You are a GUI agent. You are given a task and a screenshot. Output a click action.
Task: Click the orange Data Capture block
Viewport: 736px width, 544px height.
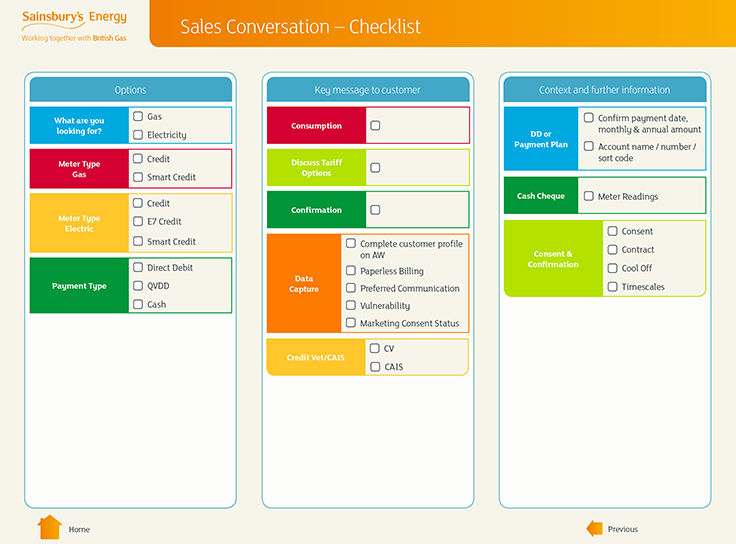tap(304, 283)
